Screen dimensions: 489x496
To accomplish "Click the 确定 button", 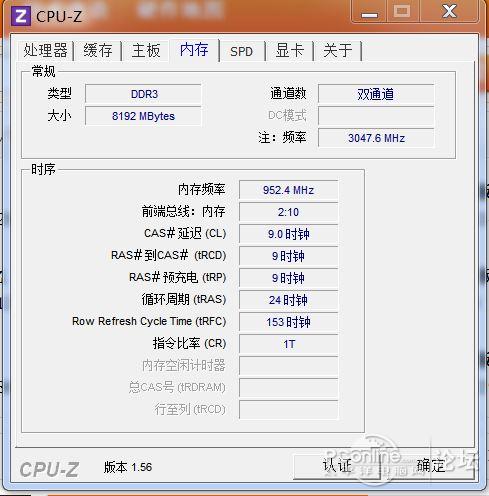I will [431, 466].
